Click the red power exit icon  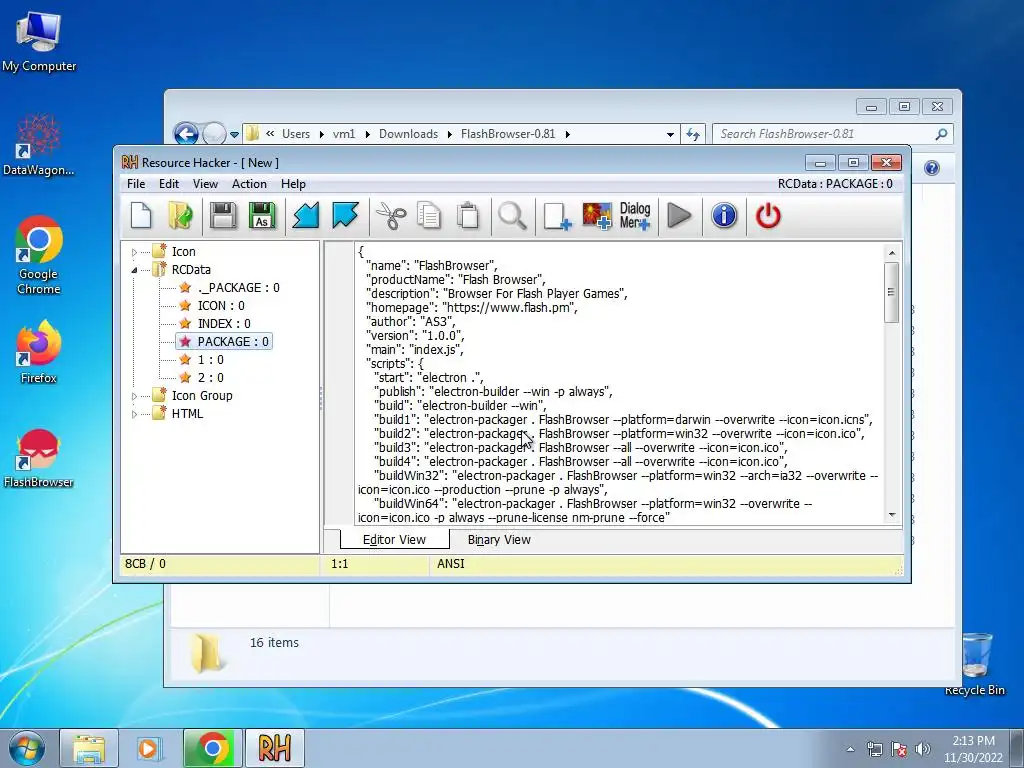[768, 216]
